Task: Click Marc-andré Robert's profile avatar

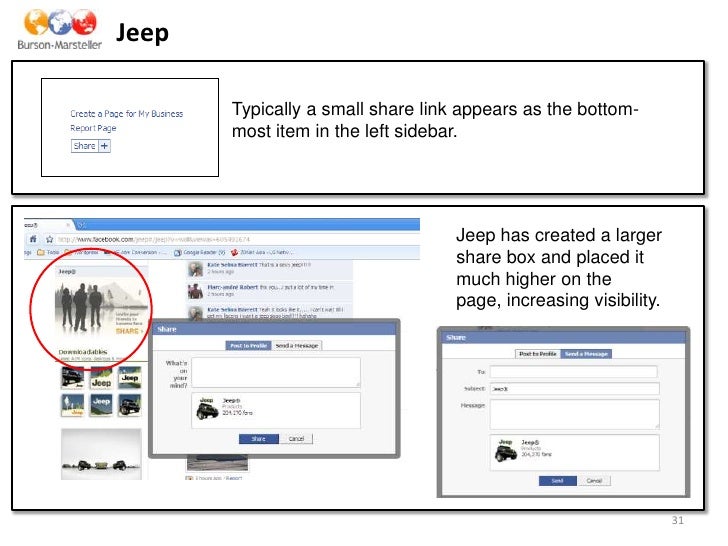Action: [195, 291]
